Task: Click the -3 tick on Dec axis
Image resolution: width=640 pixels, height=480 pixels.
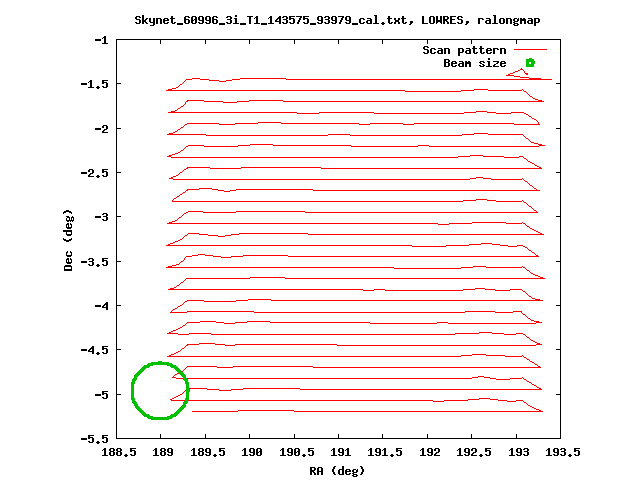Action: [x=100, y=217]
